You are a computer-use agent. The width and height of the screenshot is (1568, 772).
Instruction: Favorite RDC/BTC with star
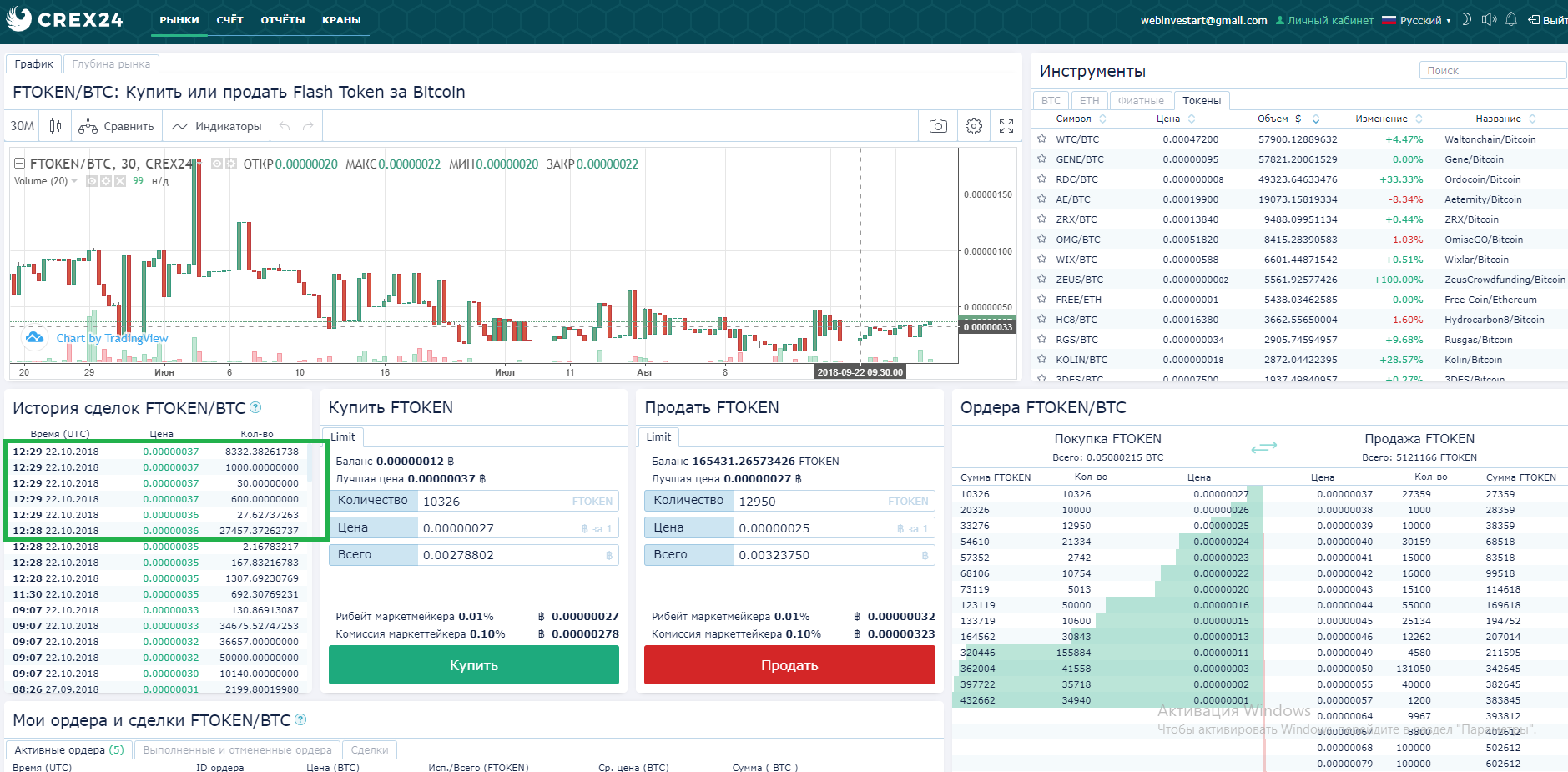(x=1041, y=179)
